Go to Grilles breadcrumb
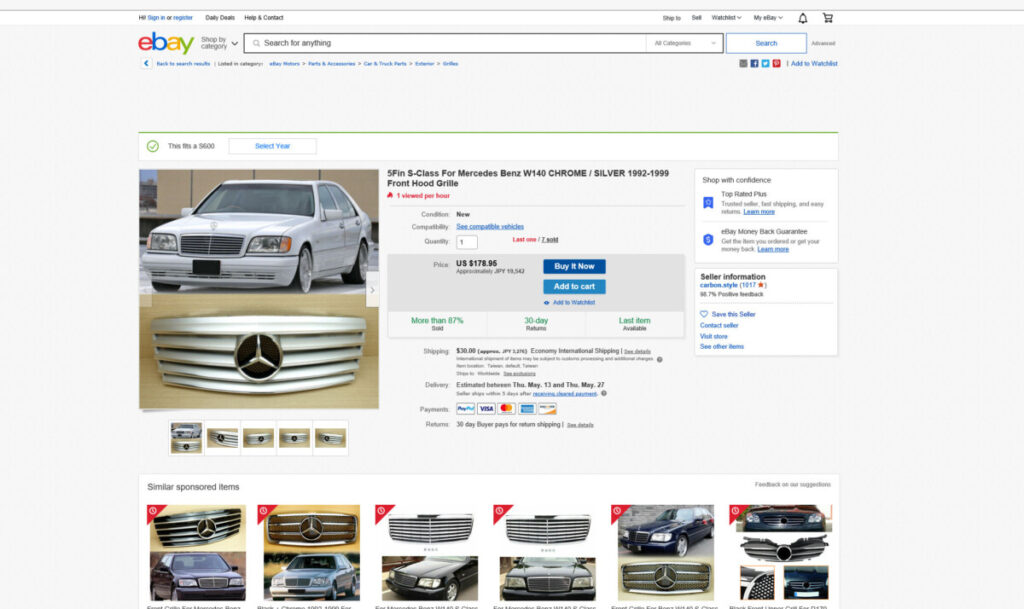This screenshot has width=1024, height=609. tap(451, 64)
